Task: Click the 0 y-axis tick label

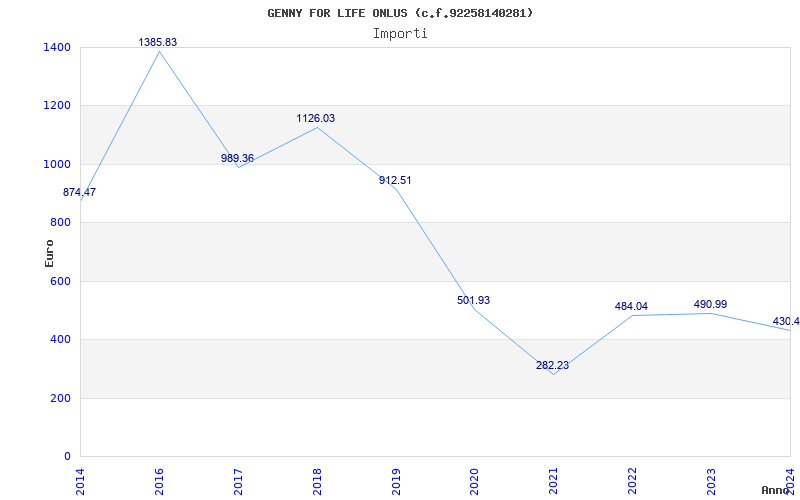Action: click(x=67, y=456)
